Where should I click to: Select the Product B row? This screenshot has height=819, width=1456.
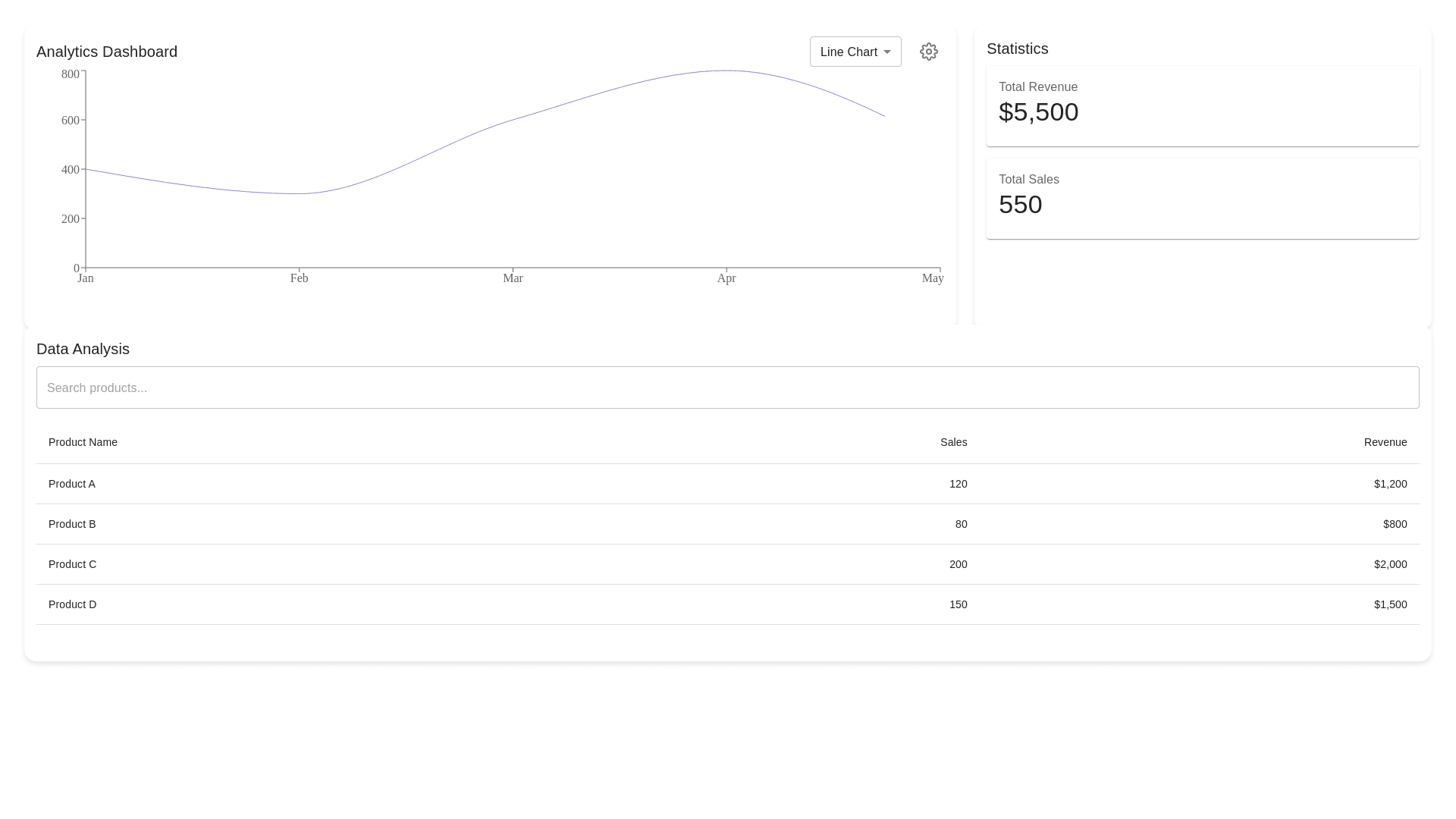click(72, 524)
